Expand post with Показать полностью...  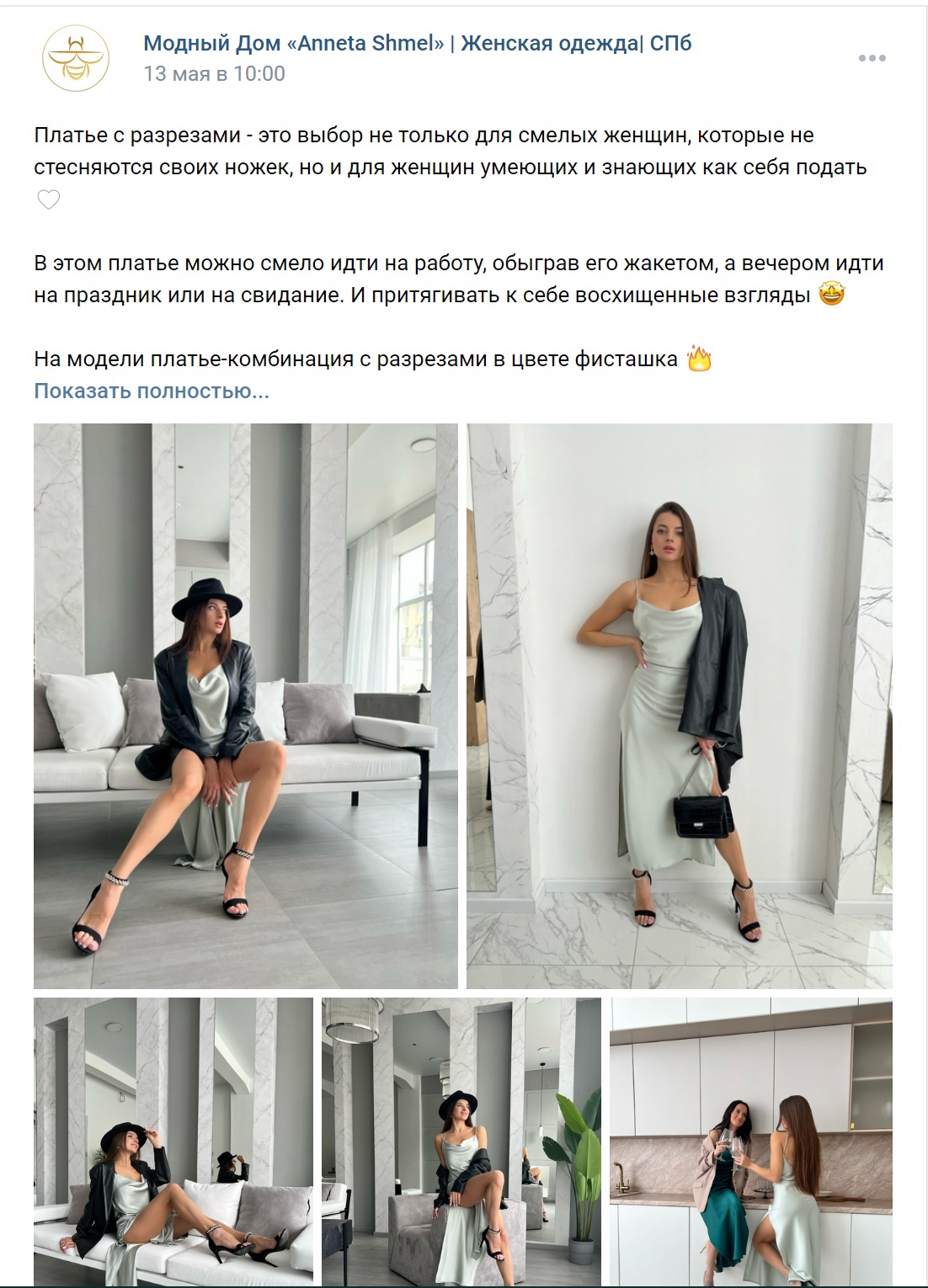(152, 391)
